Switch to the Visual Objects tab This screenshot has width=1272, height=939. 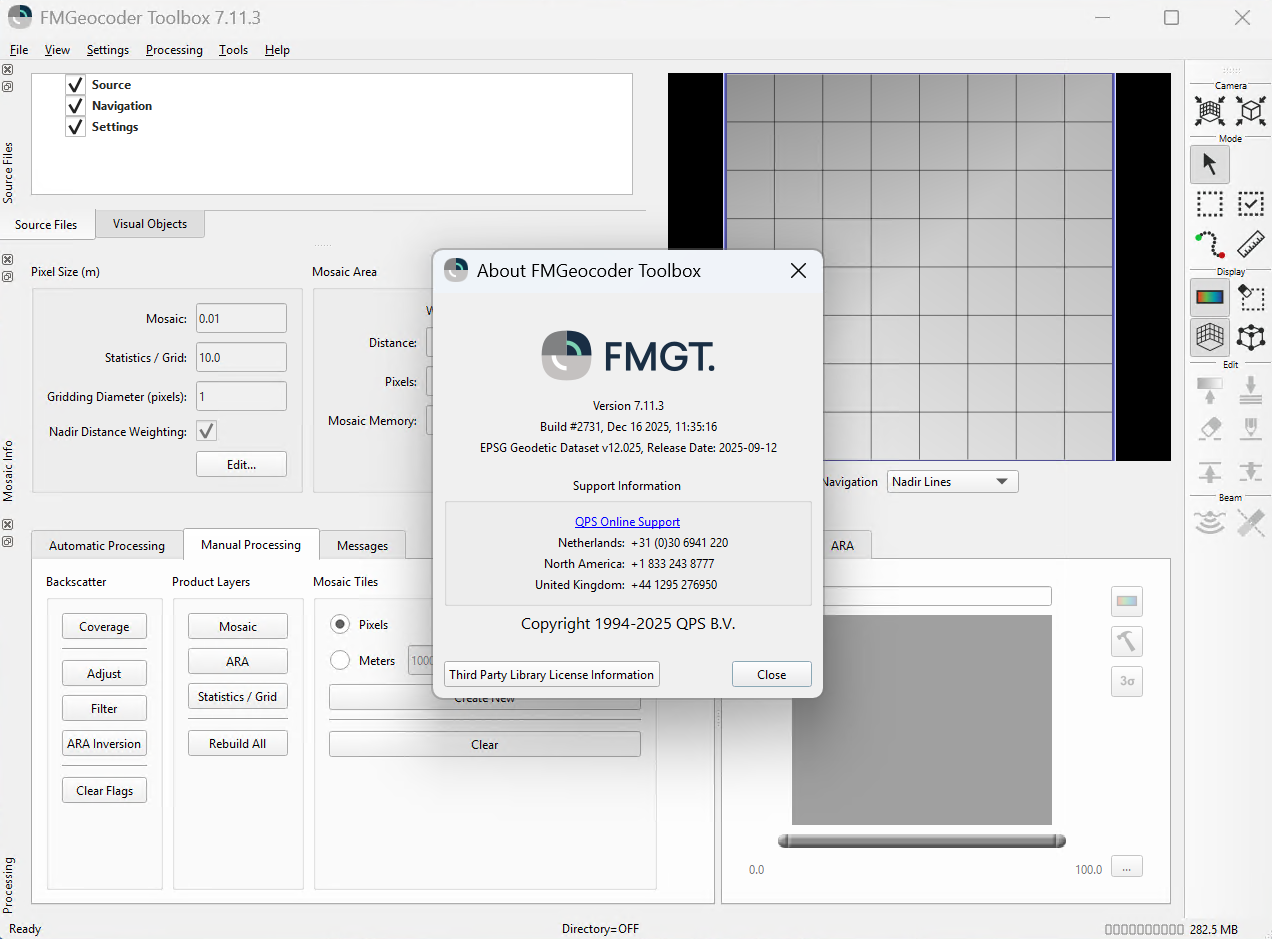(150, 224)
